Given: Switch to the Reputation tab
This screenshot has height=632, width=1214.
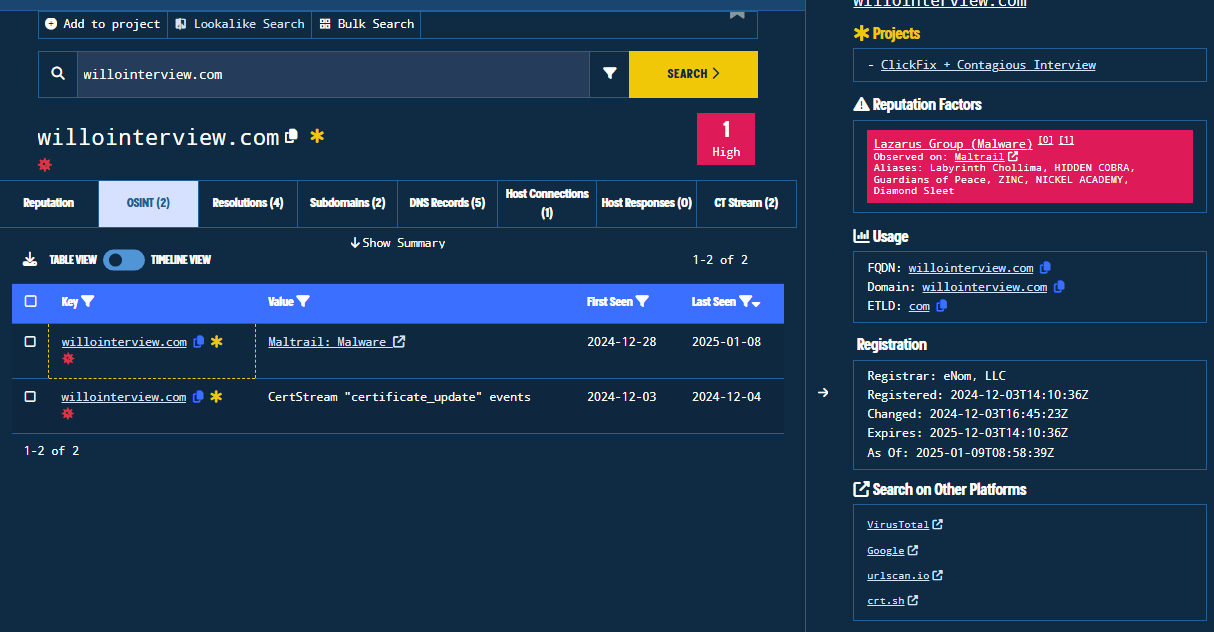Looking at the screenshot, I should click(49, 203).
